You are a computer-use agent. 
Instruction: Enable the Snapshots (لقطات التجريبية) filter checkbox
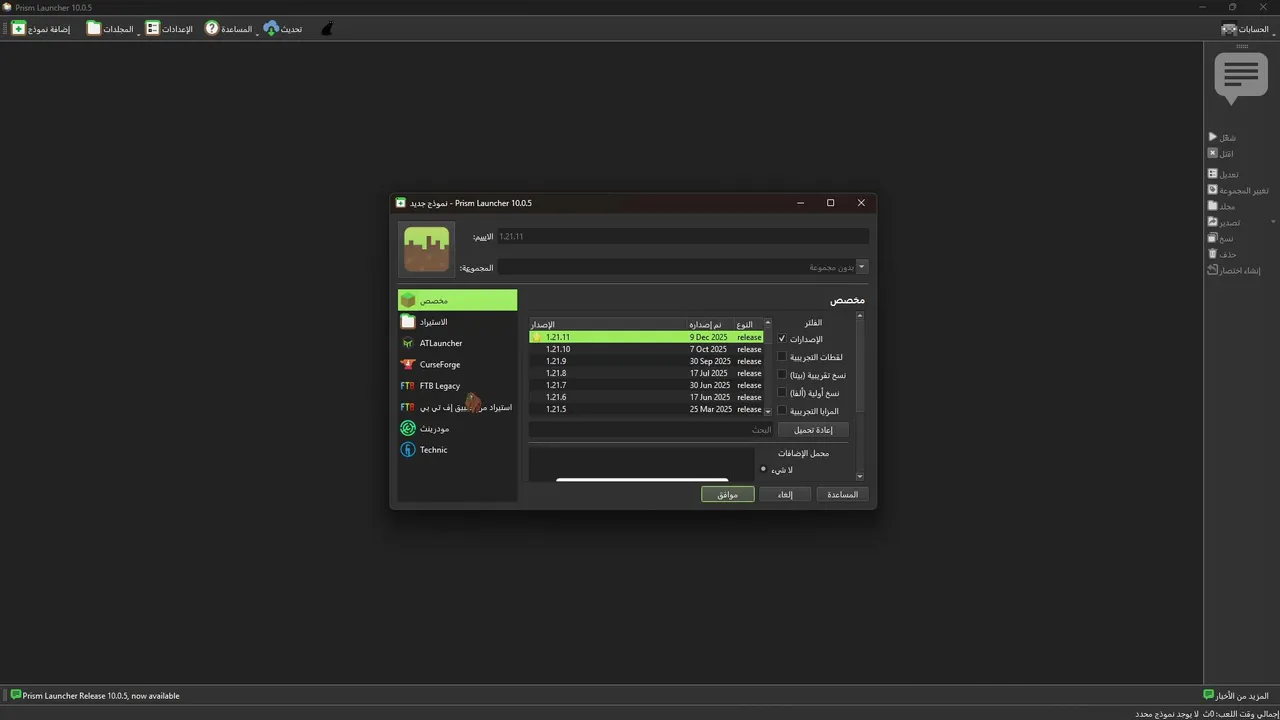[782, 357]
